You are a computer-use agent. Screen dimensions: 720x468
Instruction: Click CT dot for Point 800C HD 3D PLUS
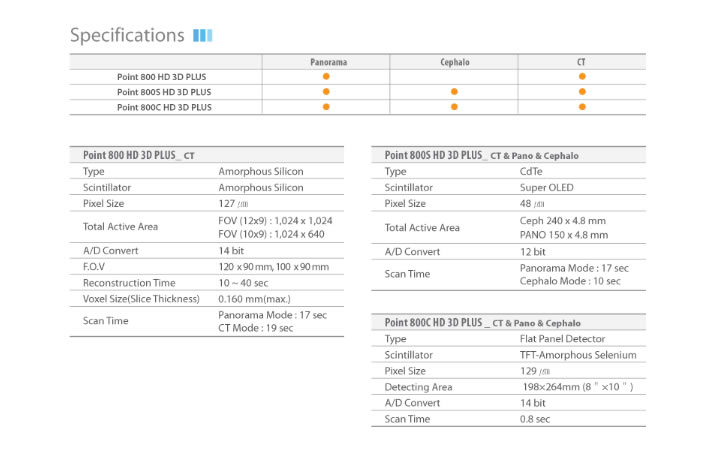coord(582,107)
